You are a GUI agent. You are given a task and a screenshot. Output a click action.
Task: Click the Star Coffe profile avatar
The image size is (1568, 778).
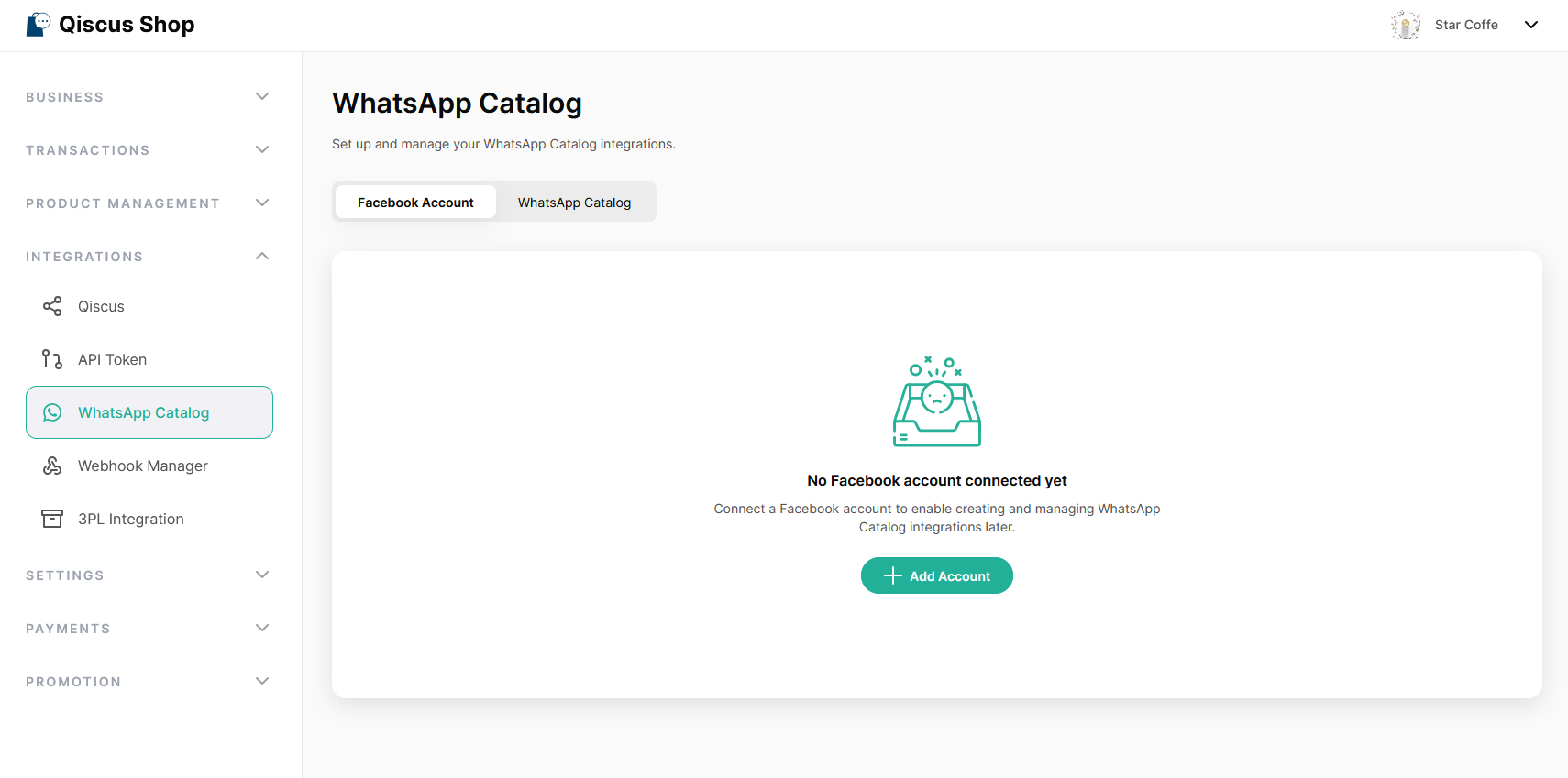pyautogui.click(x=1405, y=25)
